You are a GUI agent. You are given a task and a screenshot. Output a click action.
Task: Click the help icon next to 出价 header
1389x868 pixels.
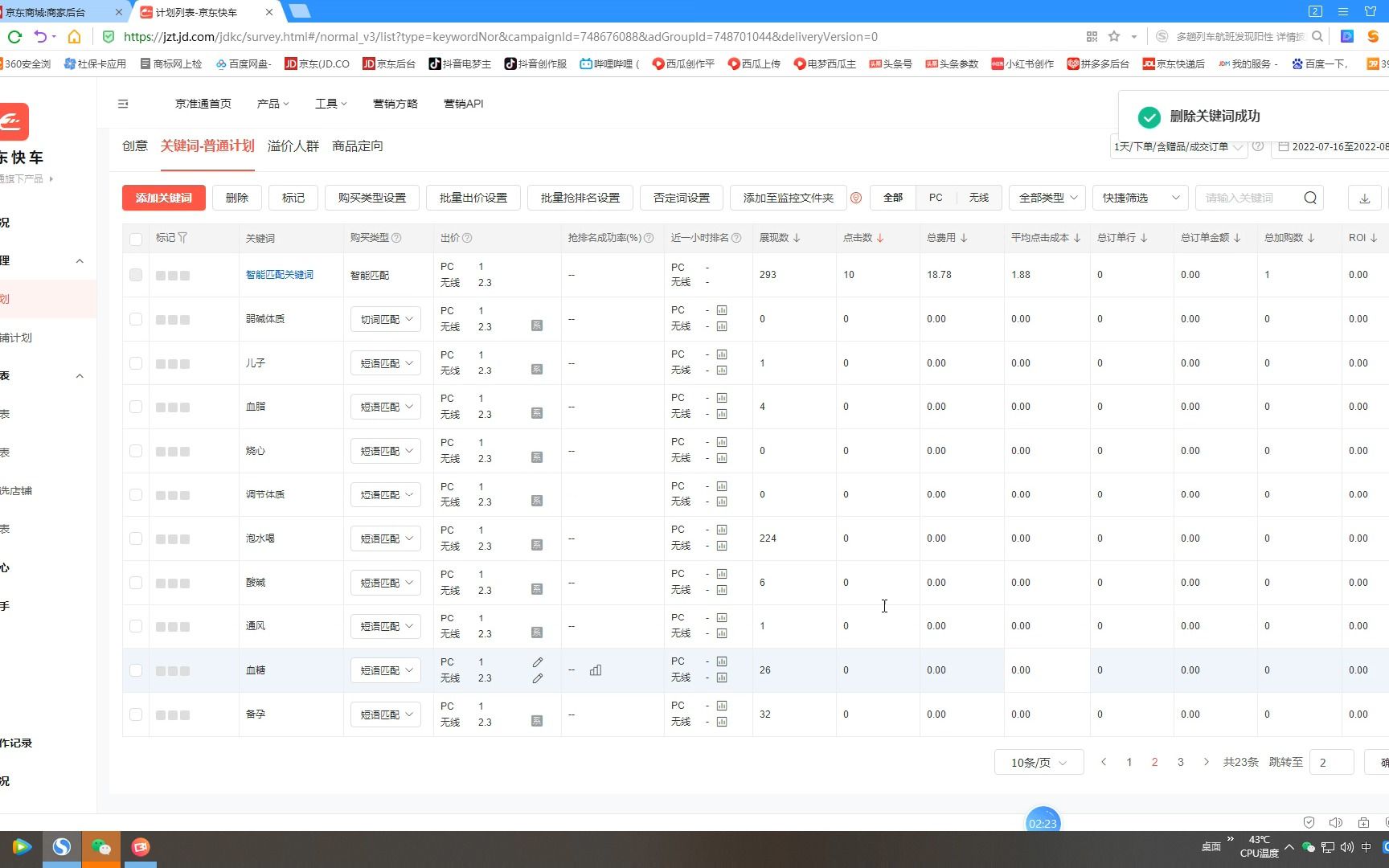467,238
